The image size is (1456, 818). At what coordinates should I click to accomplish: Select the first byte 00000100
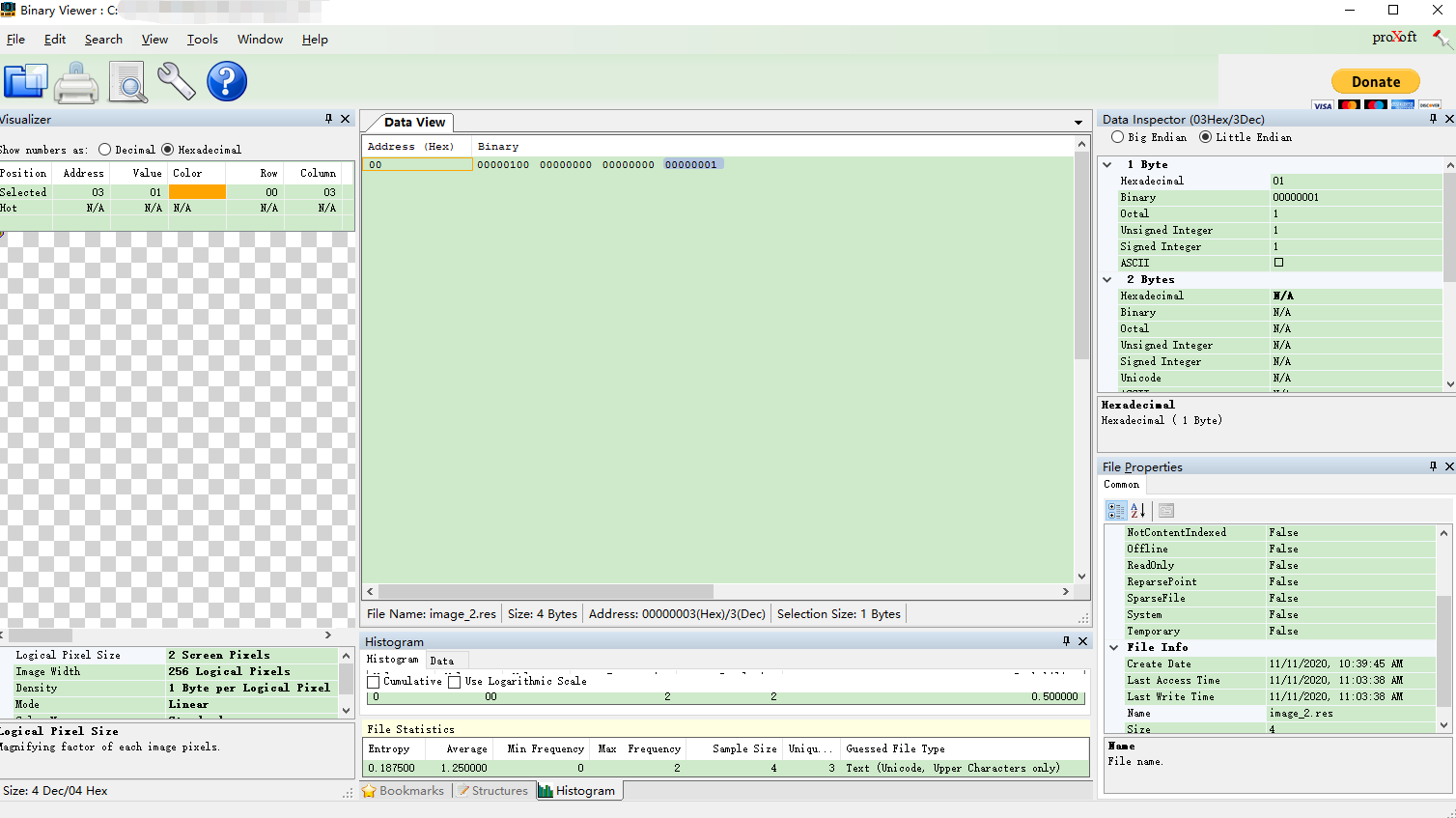click(x=503, y=165)
